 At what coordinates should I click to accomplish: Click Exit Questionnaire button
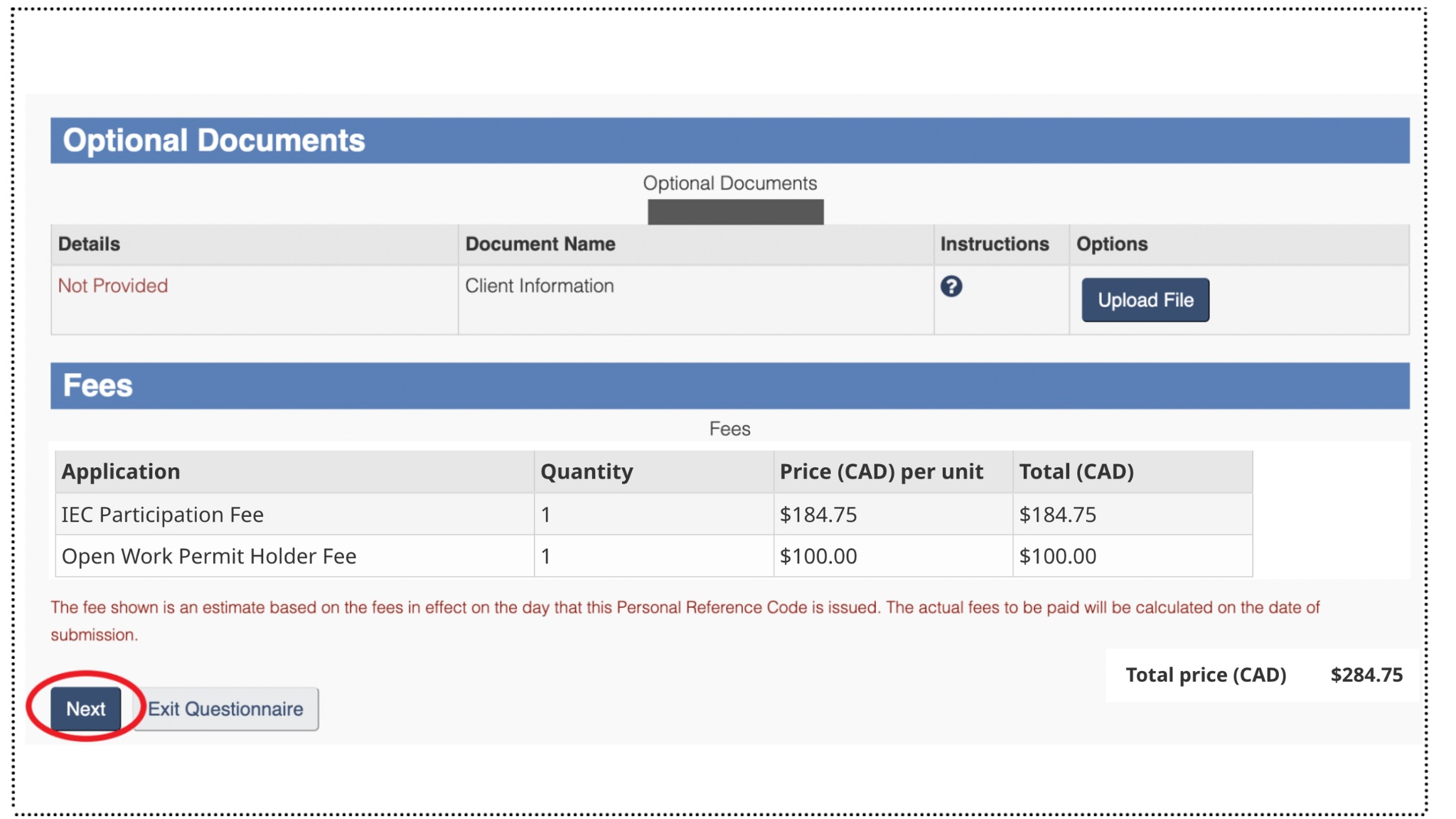click(225, 709)
